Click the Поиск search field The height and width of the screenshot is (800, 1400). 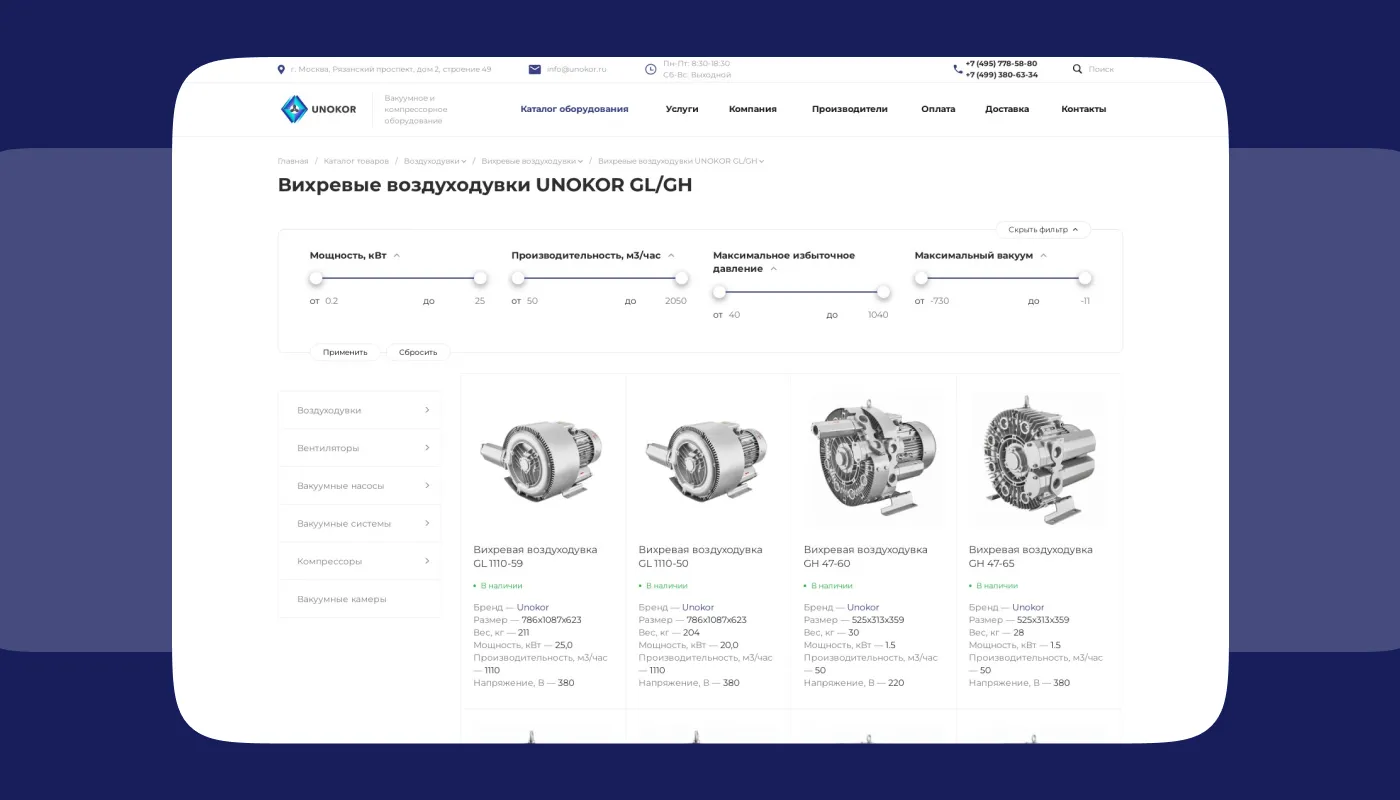click(x=1101, y=69)
